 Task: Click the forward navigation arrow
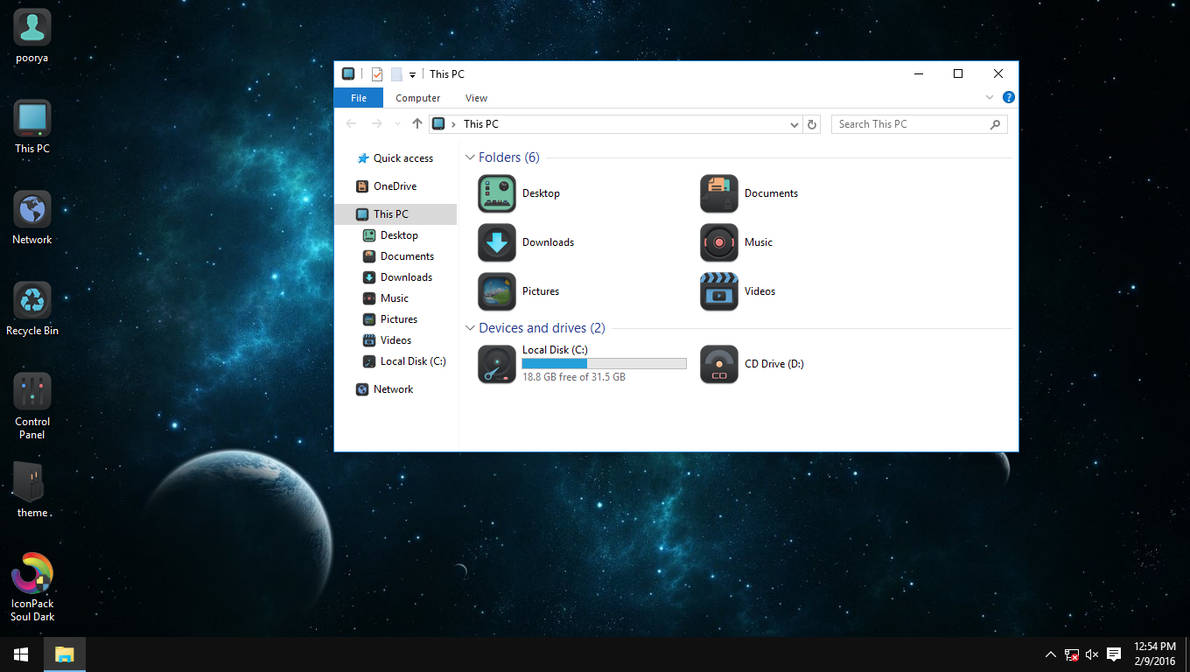point(376,124)
